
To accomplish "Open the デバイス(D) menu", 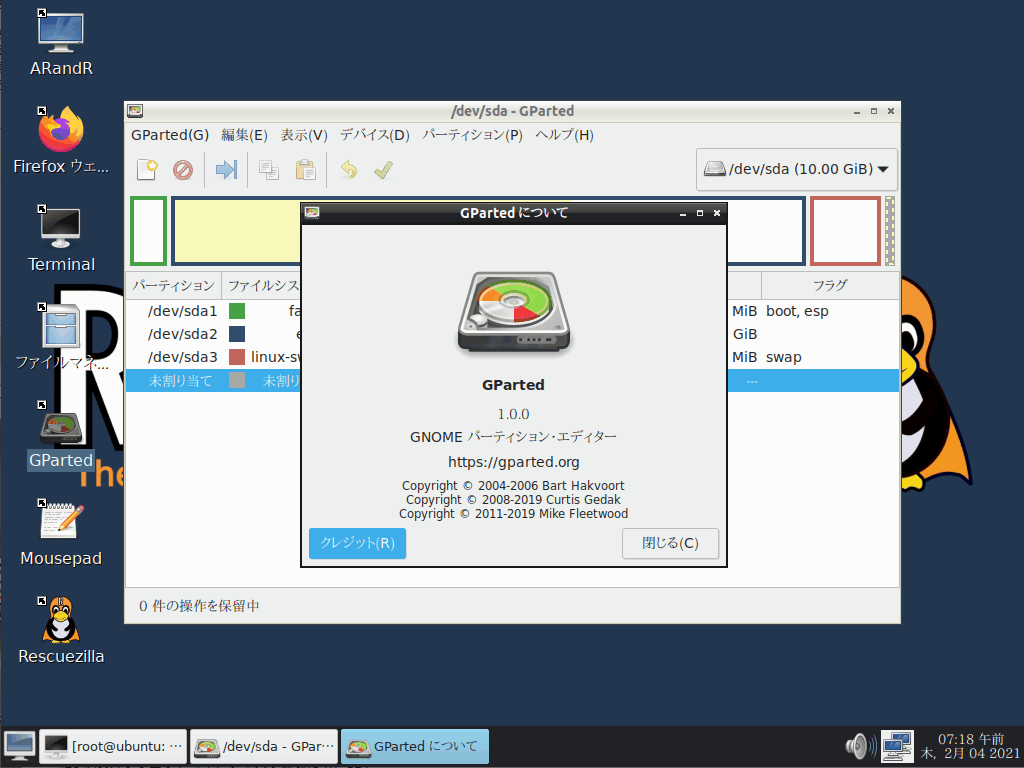I will (374, 135).
